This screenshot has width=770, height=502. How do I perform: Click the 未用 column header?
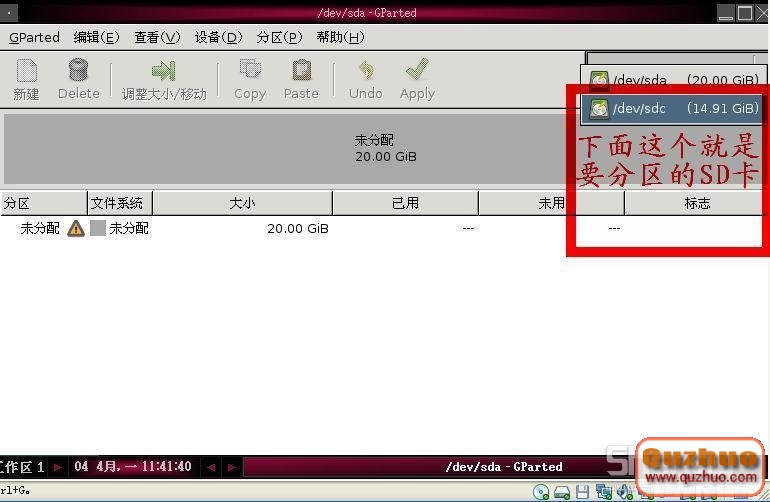click(x=551, y=203)
